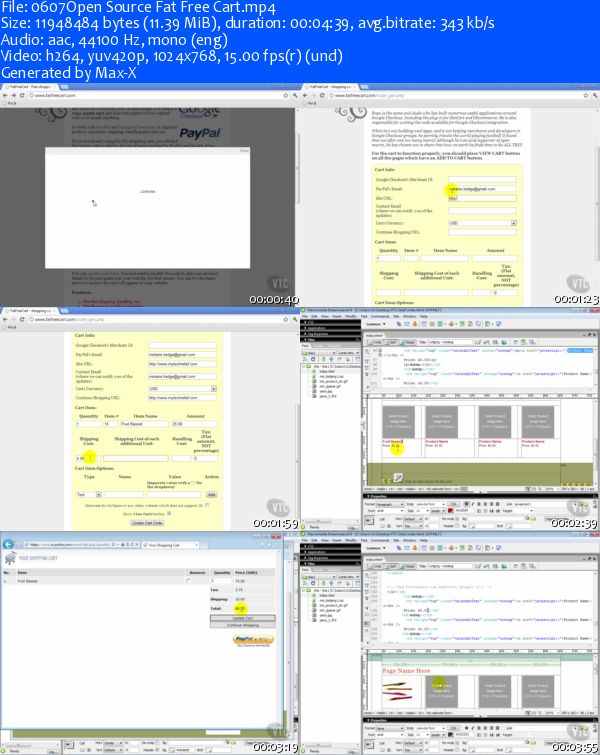This screenshot has width=600, height=755.
Task: Click insert table icon in 00:02:39 frame
Action: click(424, 324)
